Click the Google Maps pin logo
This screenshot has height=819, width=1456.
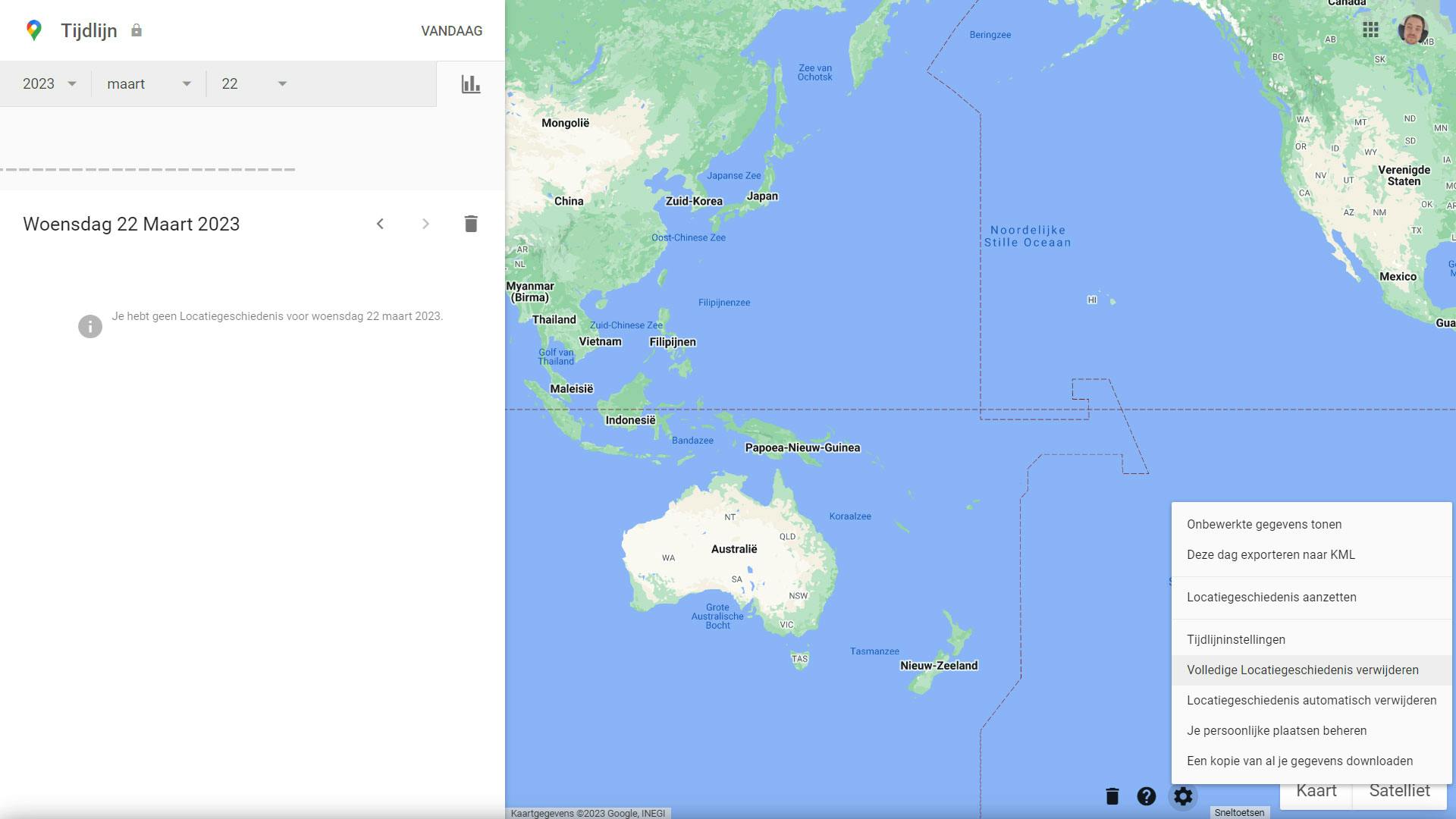(x=33, y=30)
